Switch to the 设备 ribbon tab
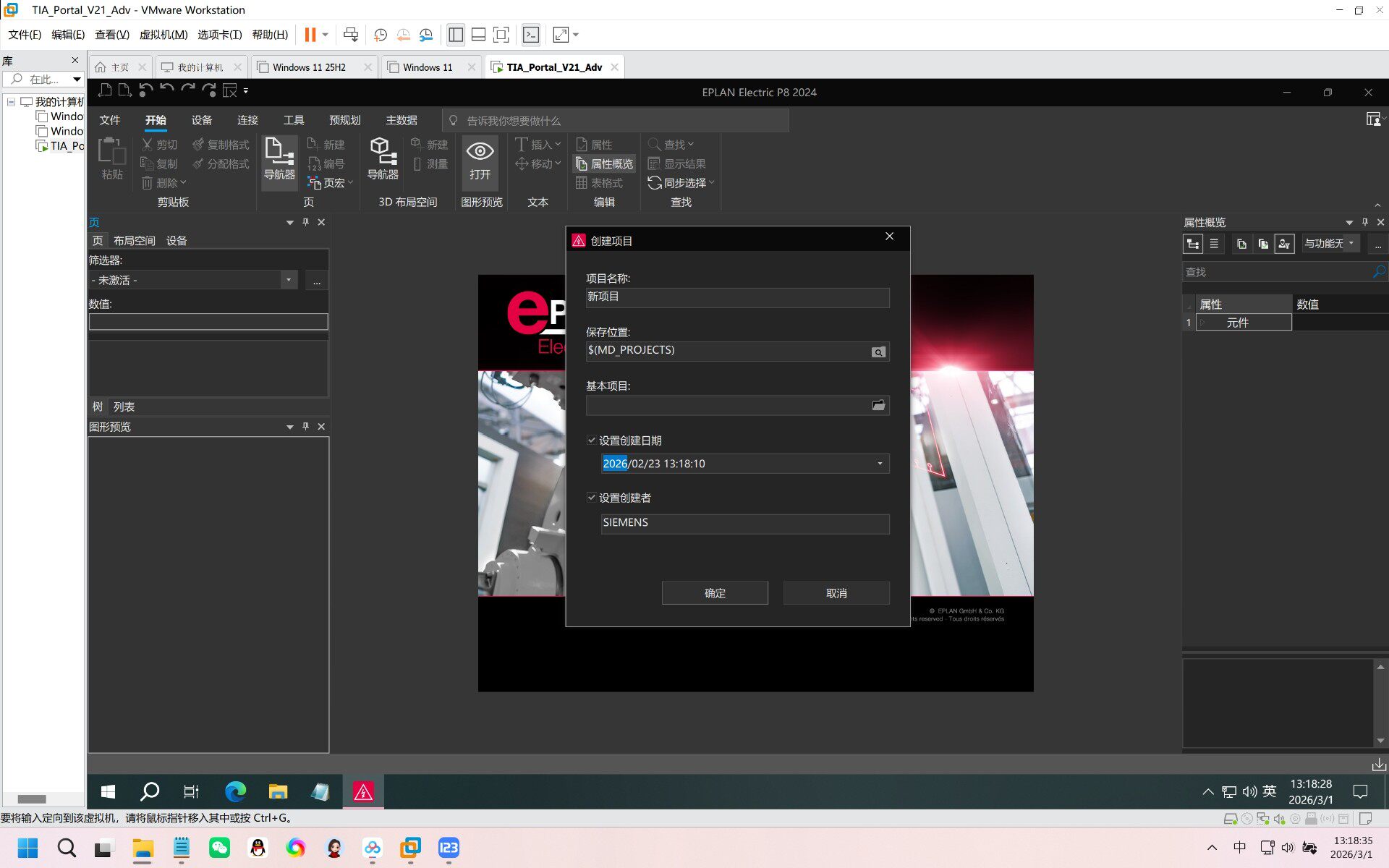The width and height of the screenshot is (1389, 868). [x=202, y=120]
